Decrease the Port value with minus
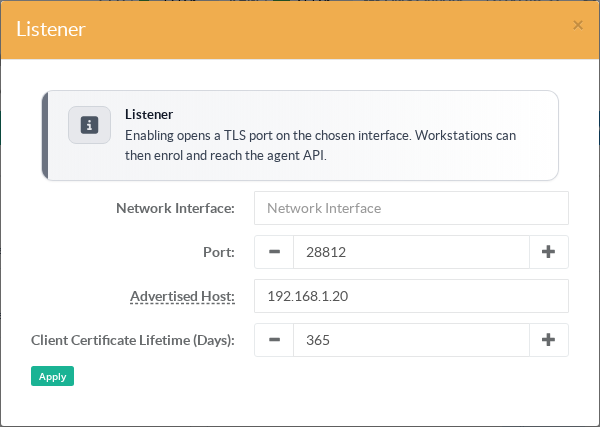This screenshot has height=427, width=600. point(274,252)
